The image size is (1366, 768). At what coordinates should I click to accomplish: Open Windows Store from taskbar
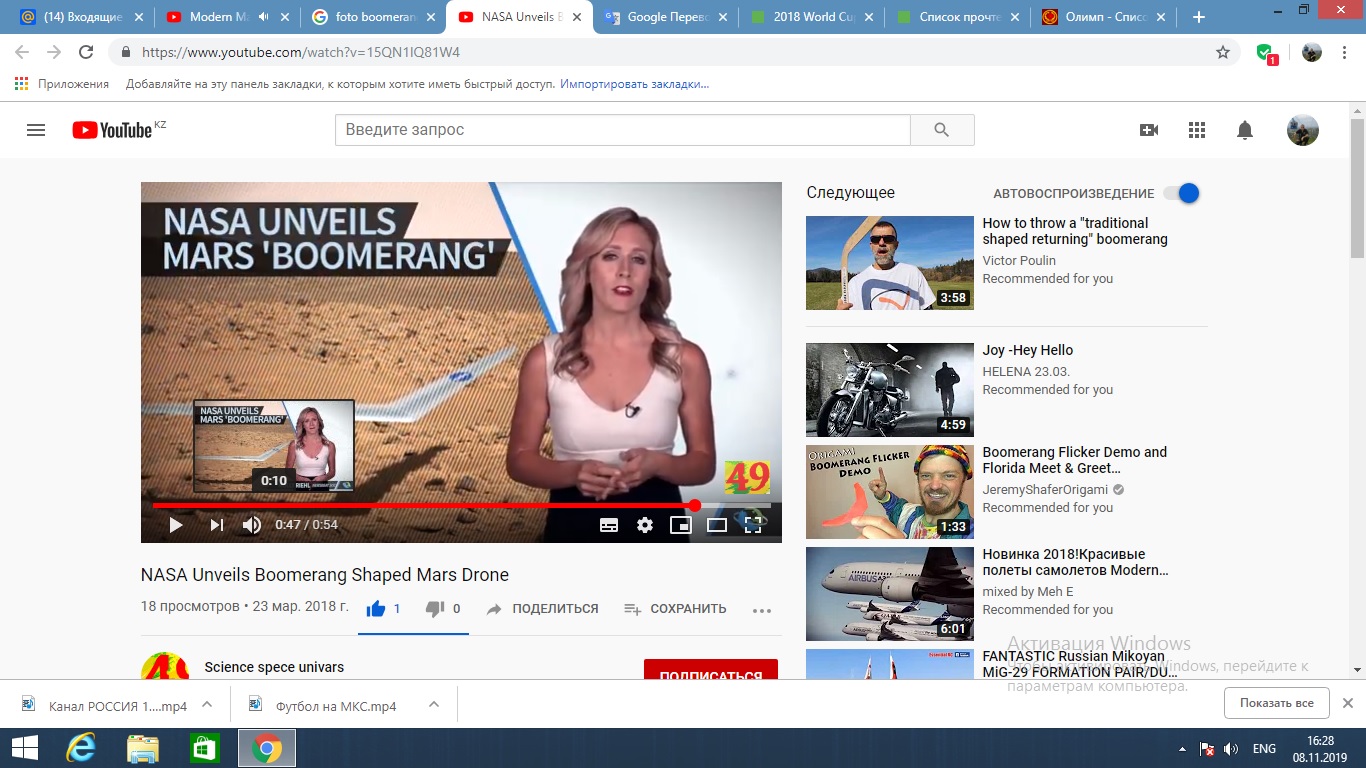204,748
